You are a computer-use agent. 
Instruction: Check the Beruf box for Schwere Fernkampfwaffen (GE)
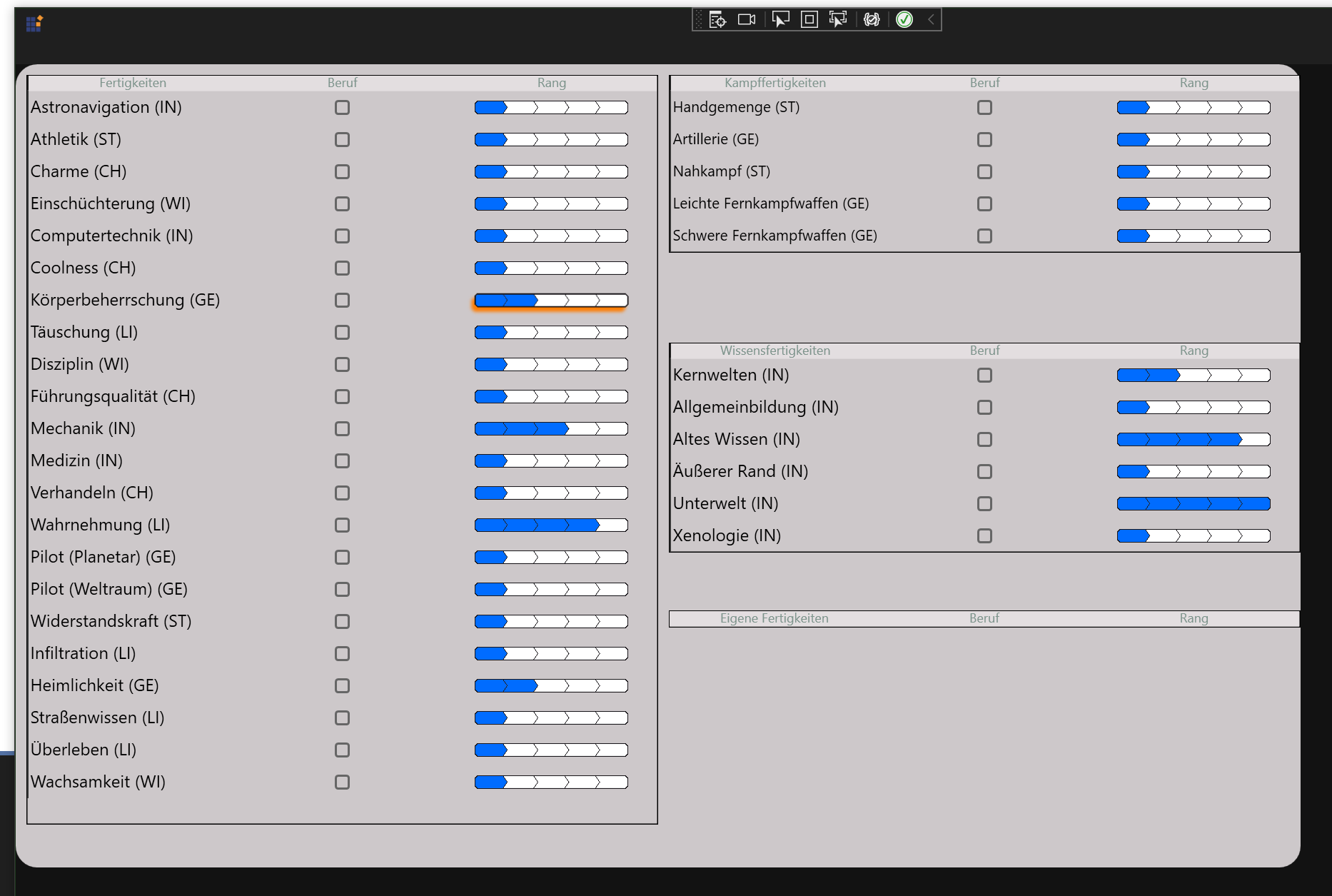coord(985,236)
